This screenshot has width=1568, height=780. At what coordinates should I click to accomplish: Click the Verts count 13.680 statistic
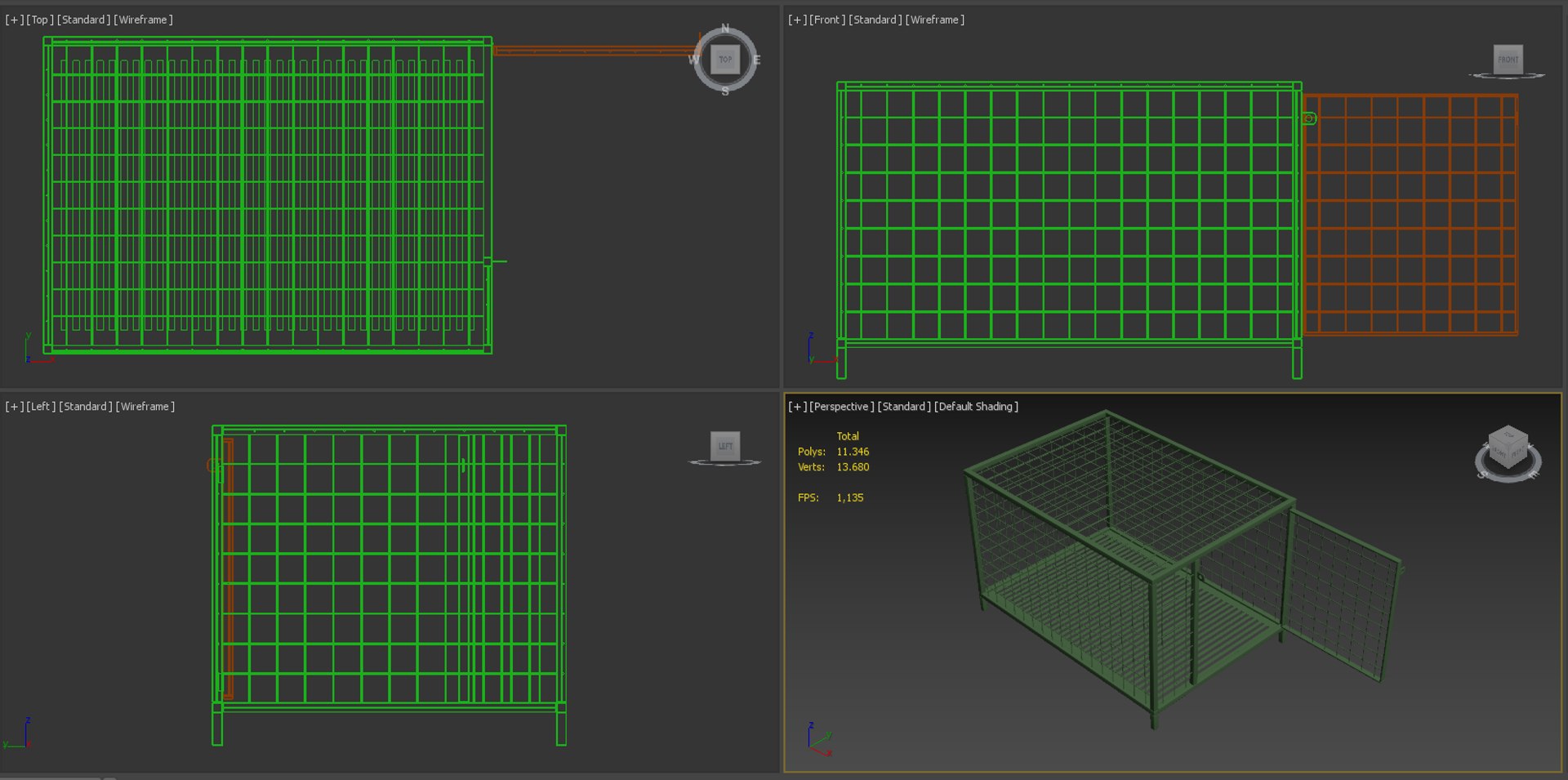click(x=853, y=467)
